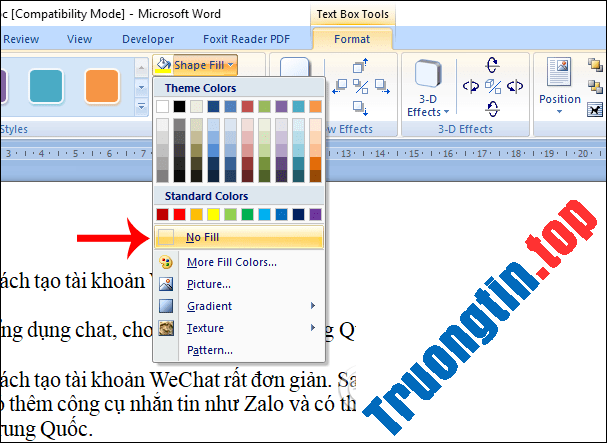Image resolution: width=607 pixels, height=443 pixels.
Task: Click Send to Back icon
Action: [595, 86]
